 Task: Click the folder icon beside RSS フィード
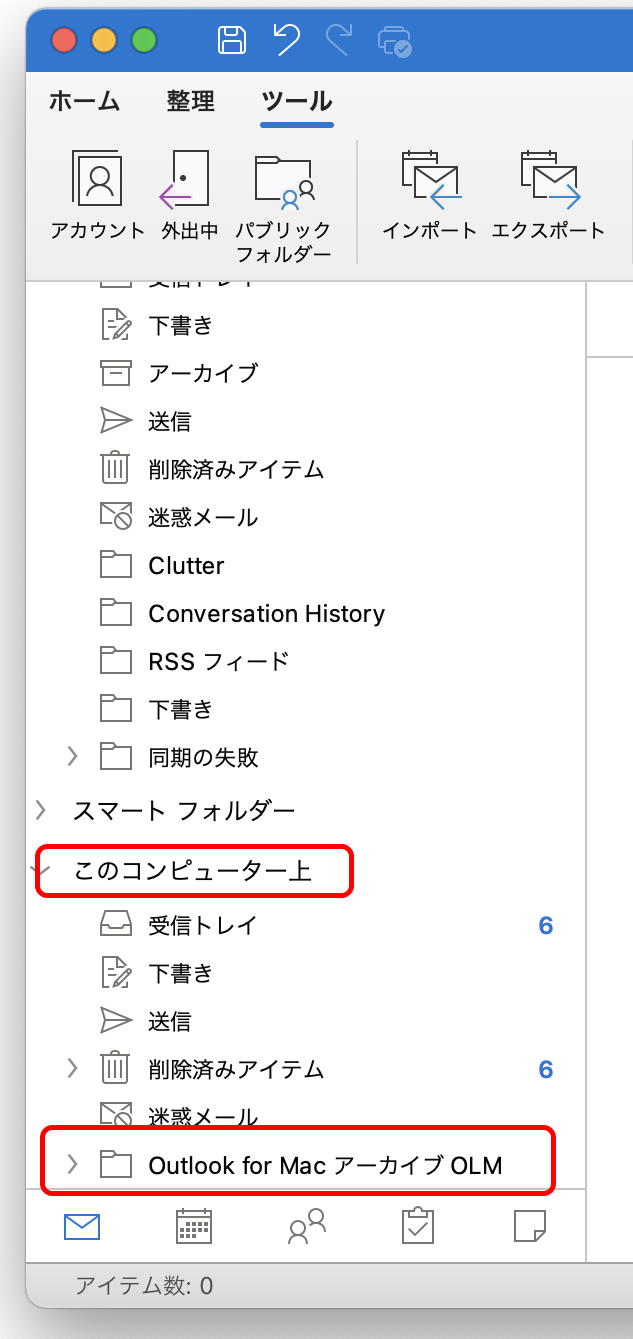[116, 661]
